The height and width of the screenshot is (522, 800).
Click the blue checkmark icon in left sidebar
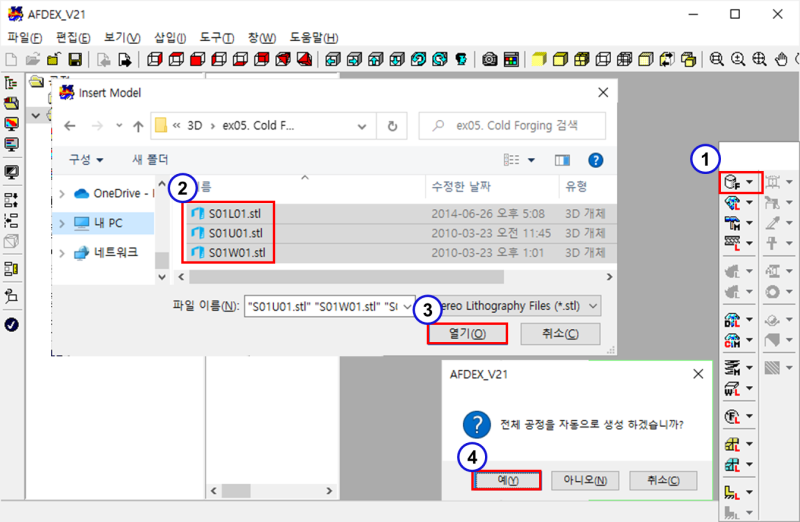[x=12, y=324]
